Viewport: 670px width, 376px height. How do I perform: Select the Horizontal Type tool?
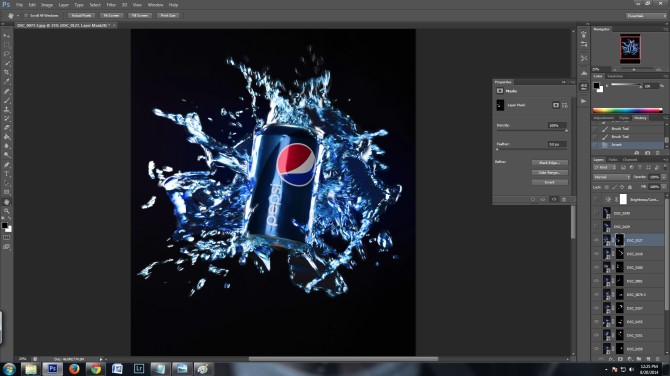6,174
